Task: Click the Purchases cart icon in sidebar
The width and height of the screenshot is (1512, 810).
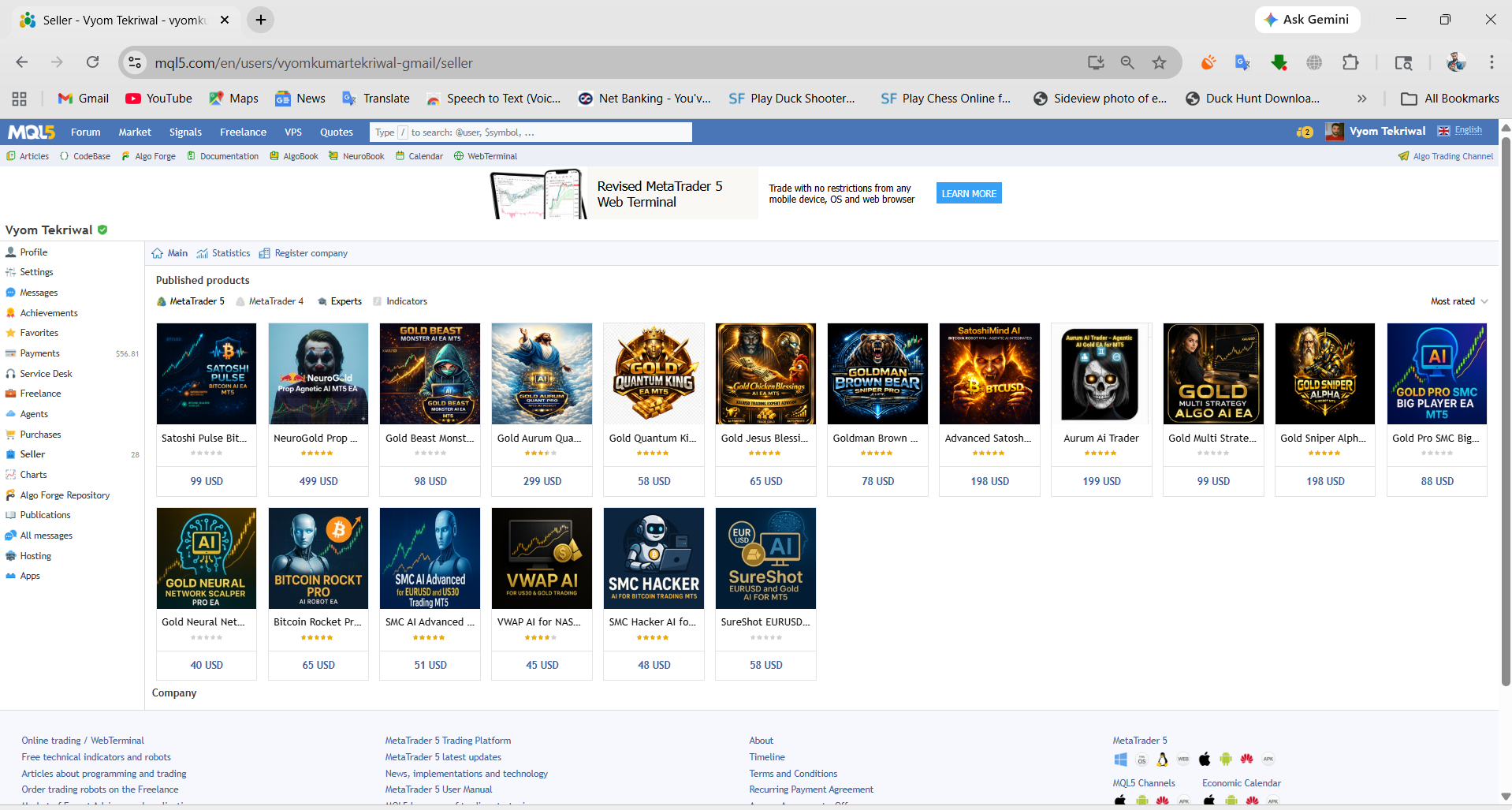Action: (x=11, y=435)
